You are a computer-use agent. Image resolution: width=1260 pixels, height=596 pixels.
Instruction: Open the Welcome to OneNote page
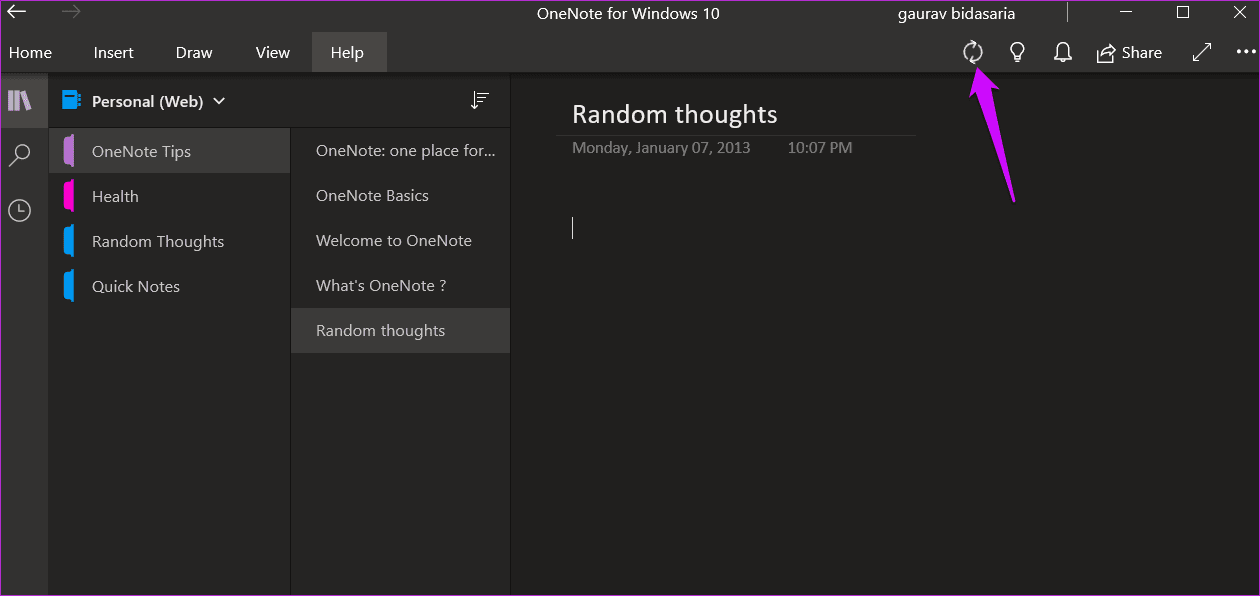pyautogui.click(x=400, y=240)
